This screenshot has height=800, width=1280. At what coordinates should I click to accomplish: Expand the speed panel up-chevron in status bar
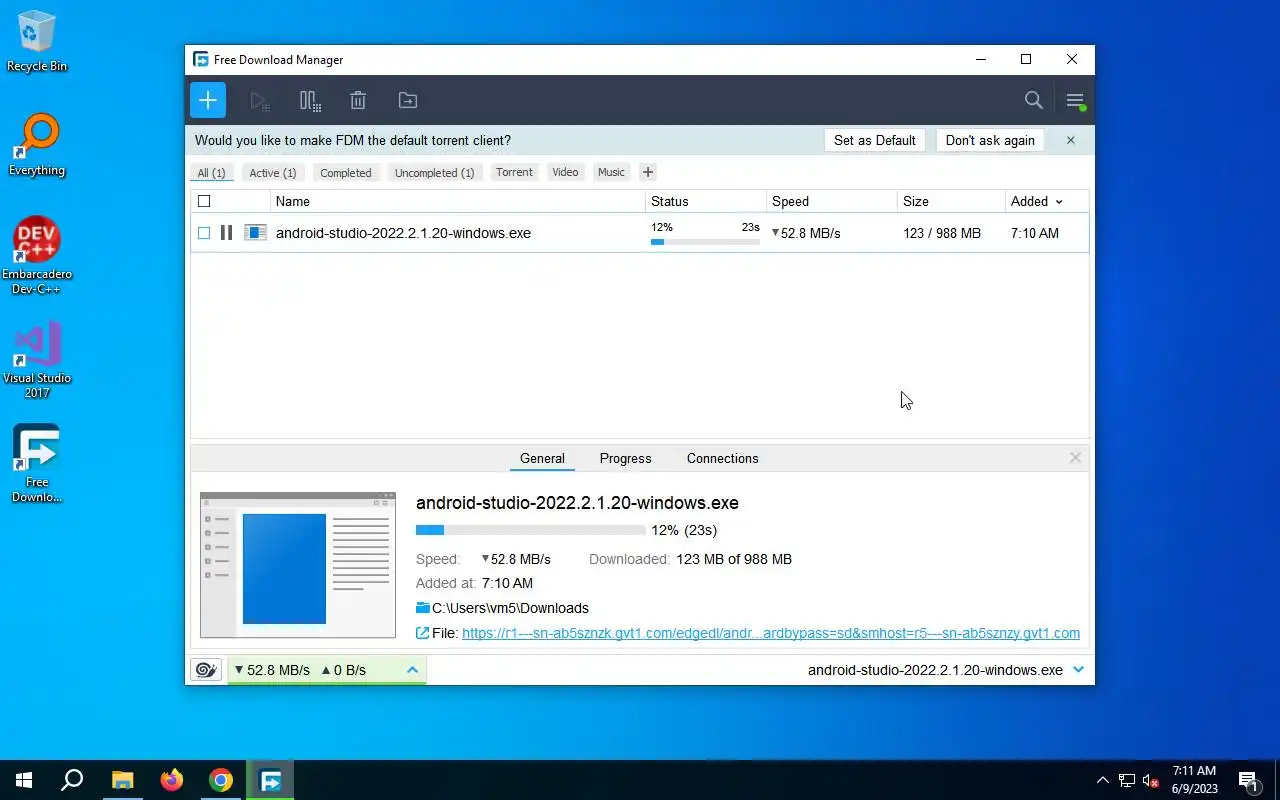pyautogui.click(x=412, y=670)
